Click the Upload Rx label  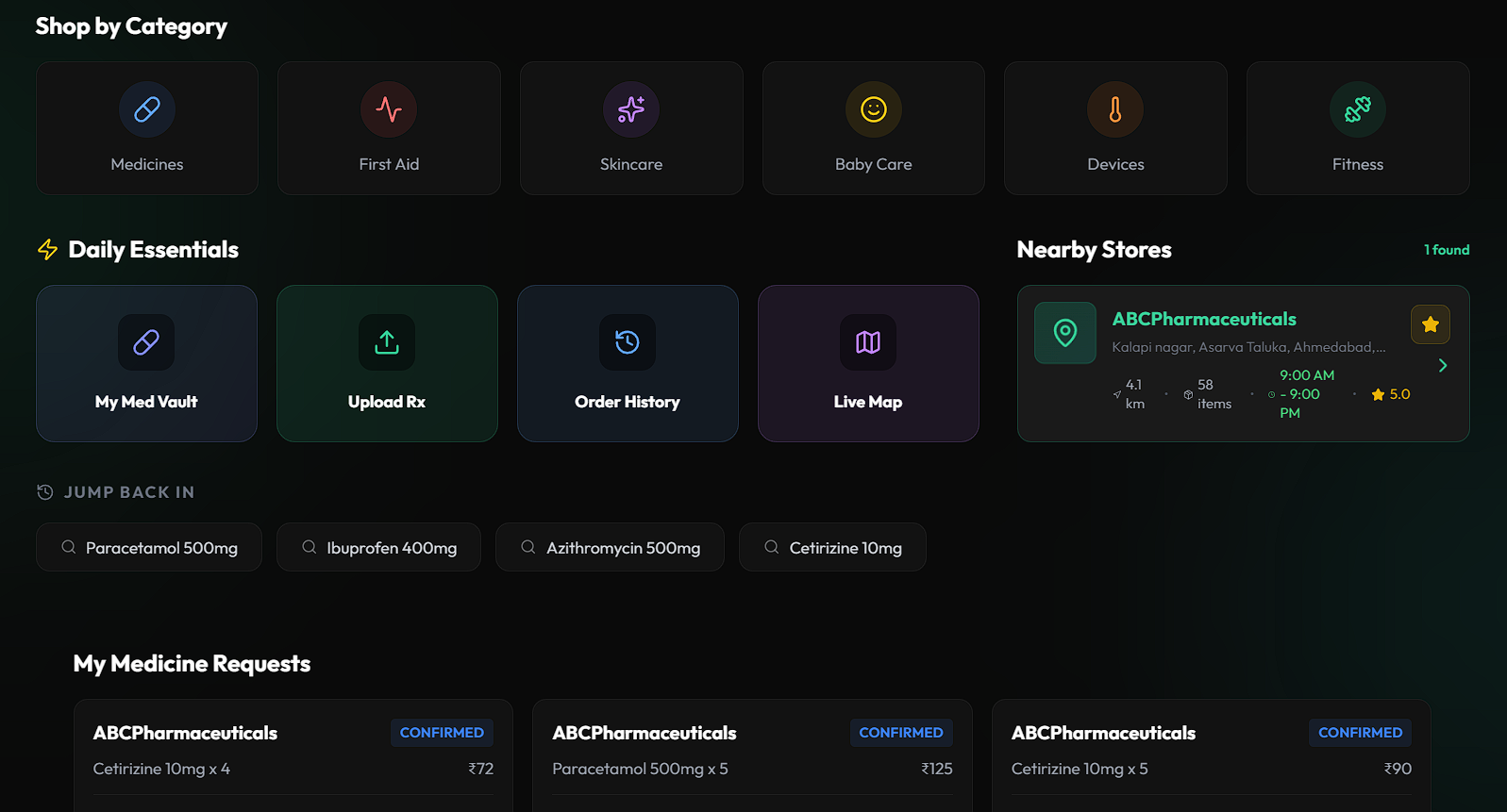387,402
